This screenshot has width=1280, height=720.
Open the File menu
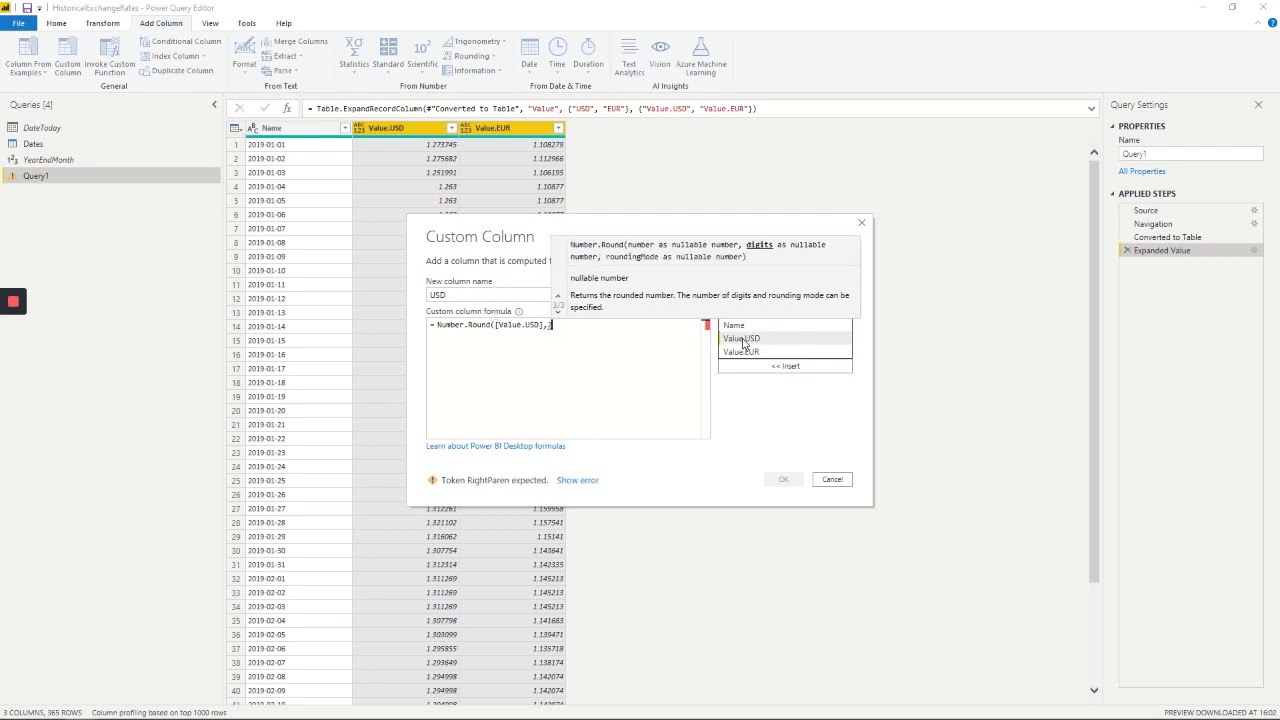(18, 23)
